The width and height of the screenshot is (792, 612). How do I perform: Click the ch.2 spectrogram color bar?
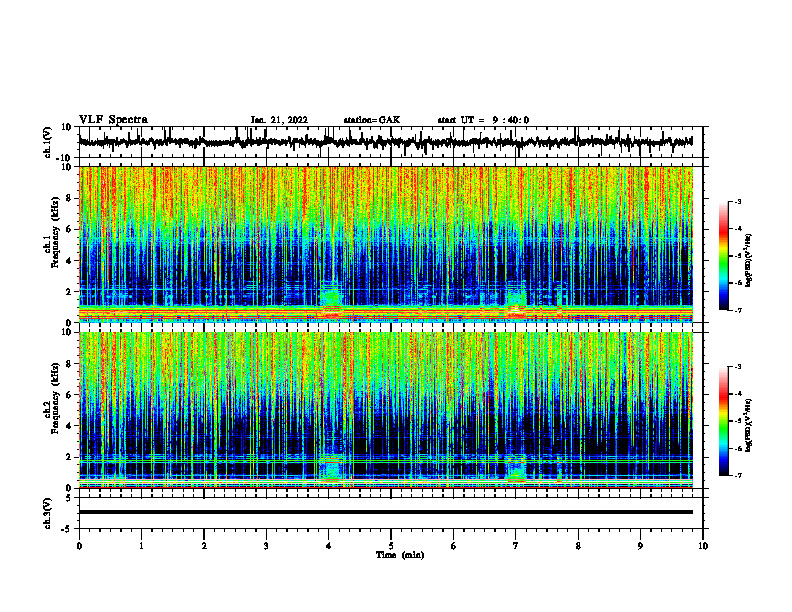click(x=724, y=421)
